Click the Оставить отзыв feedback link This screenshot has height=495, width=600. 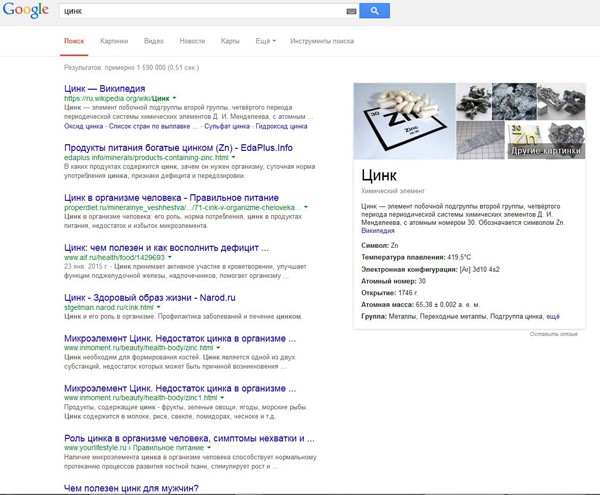pos(553,333)
